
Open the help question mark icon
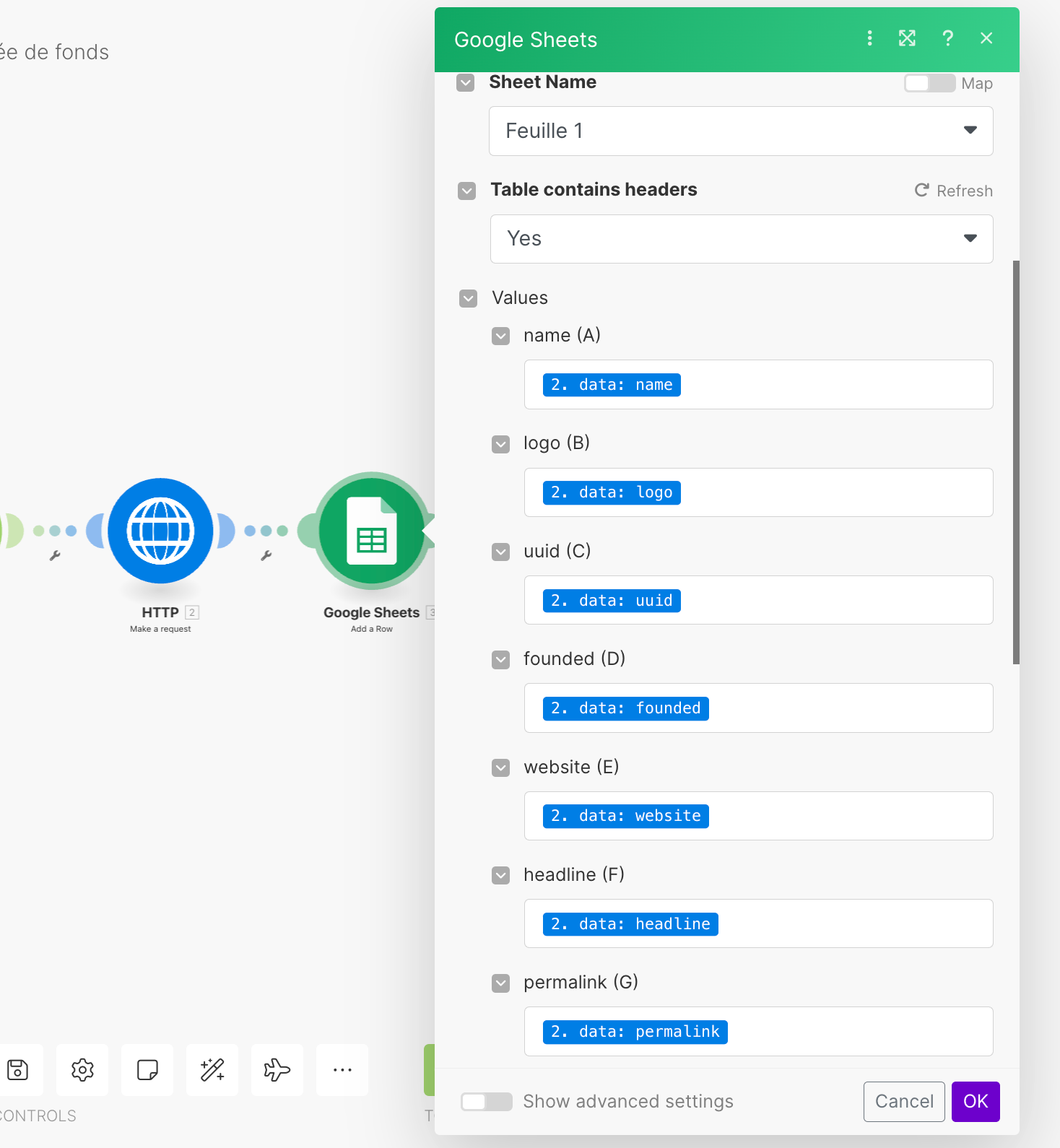coord(947,38)
